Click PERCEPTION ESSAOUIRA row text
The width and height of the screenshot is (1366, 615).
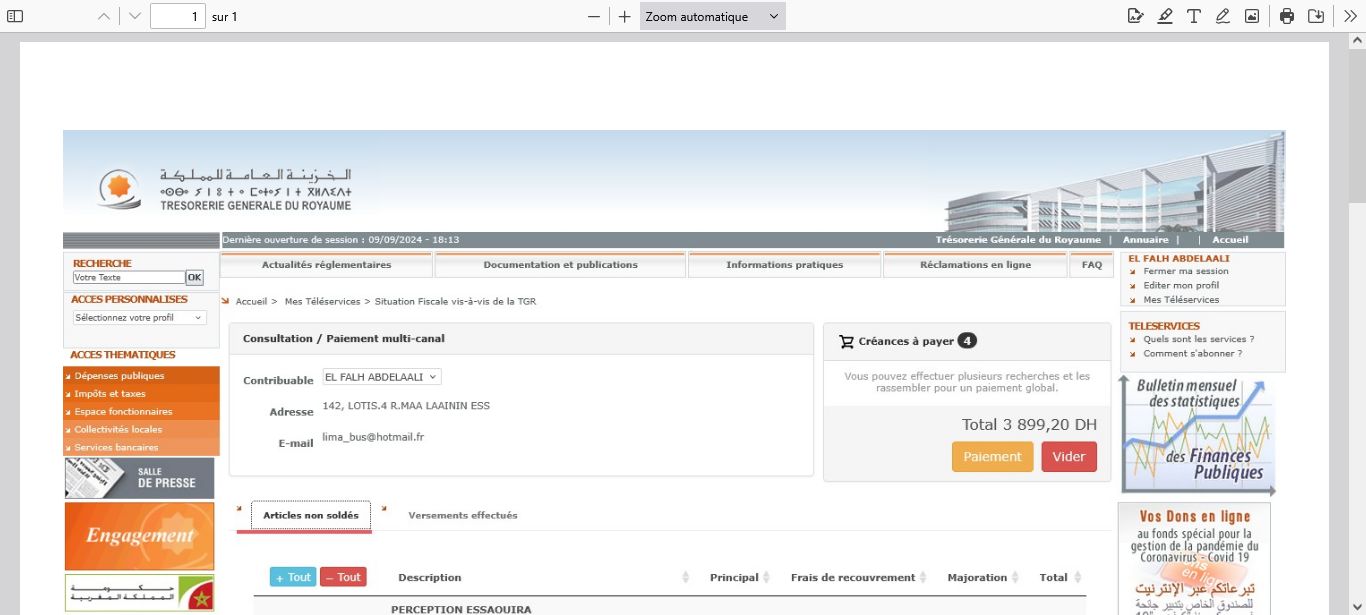[461, 609]
